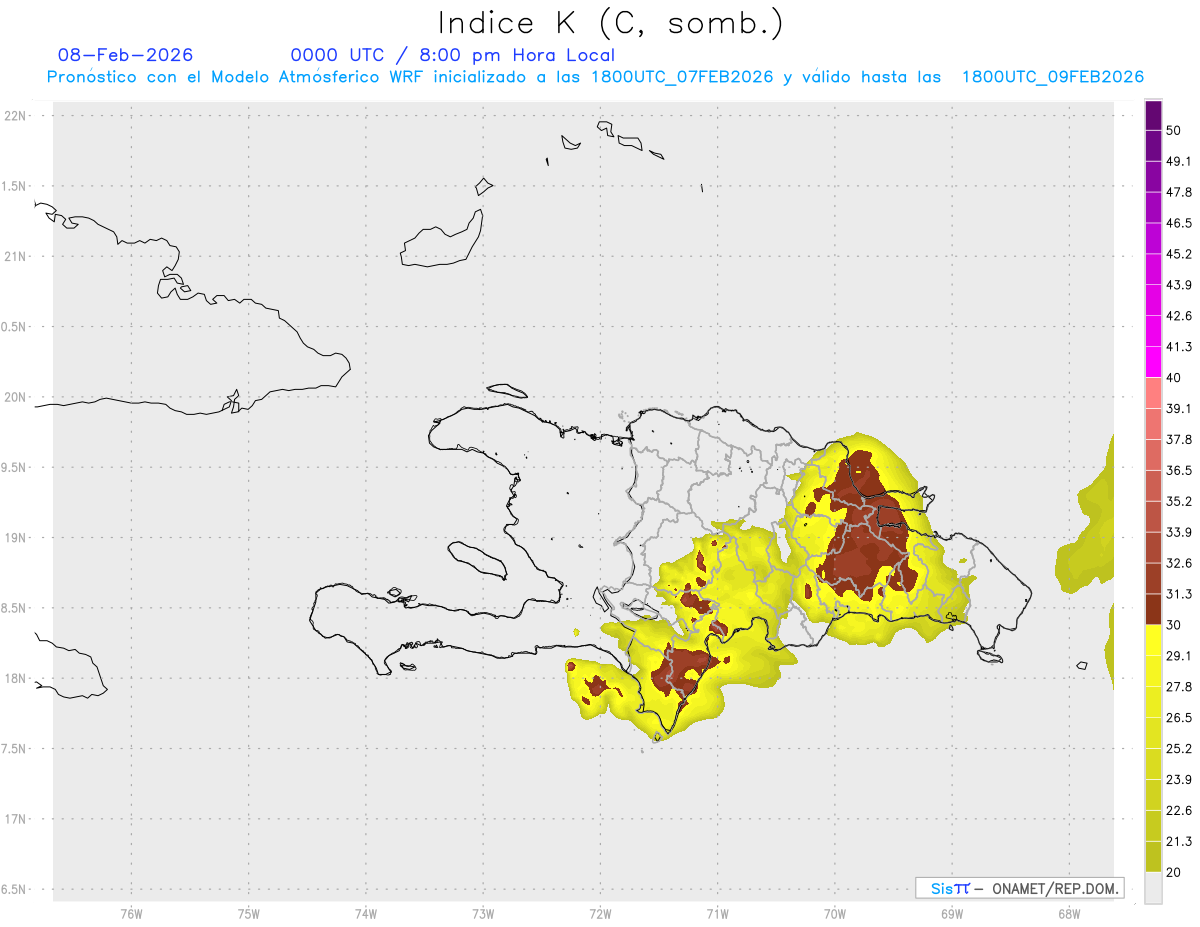Click the '50' legend value
The width and height of the screenshot is (1200, 927).
coord(1174,130)
